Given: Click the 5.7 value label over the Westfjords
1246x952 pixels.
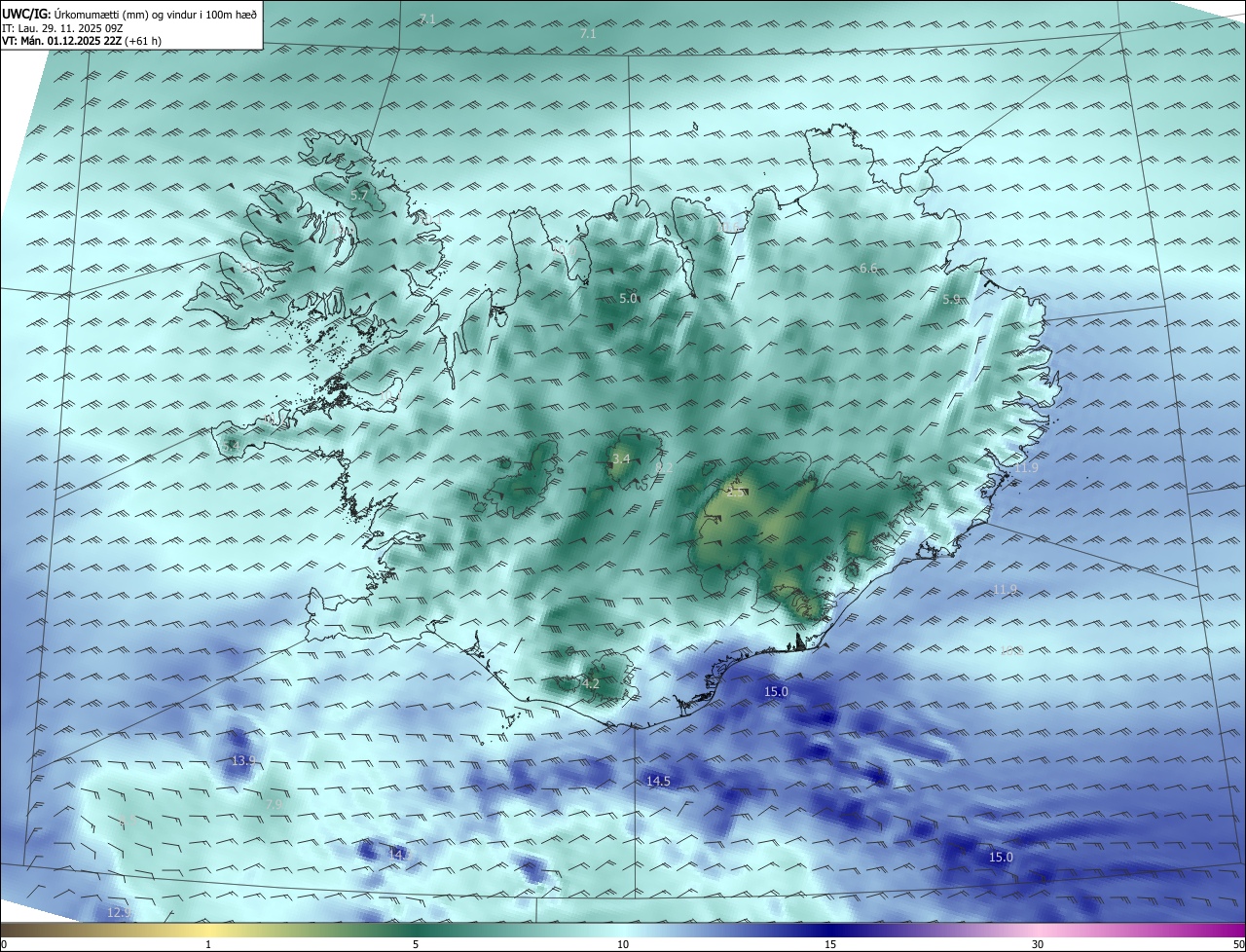Looking at the screenshot, I should point(359,195).
